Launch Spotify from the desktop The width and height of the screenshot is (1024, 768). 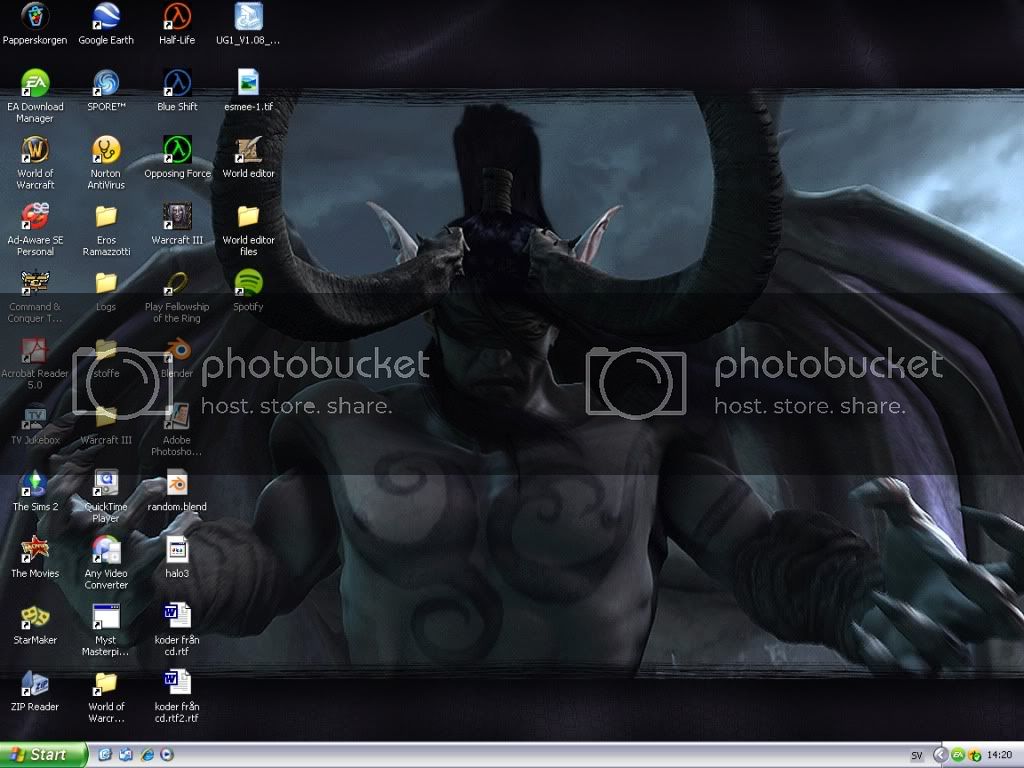point(248,291)
